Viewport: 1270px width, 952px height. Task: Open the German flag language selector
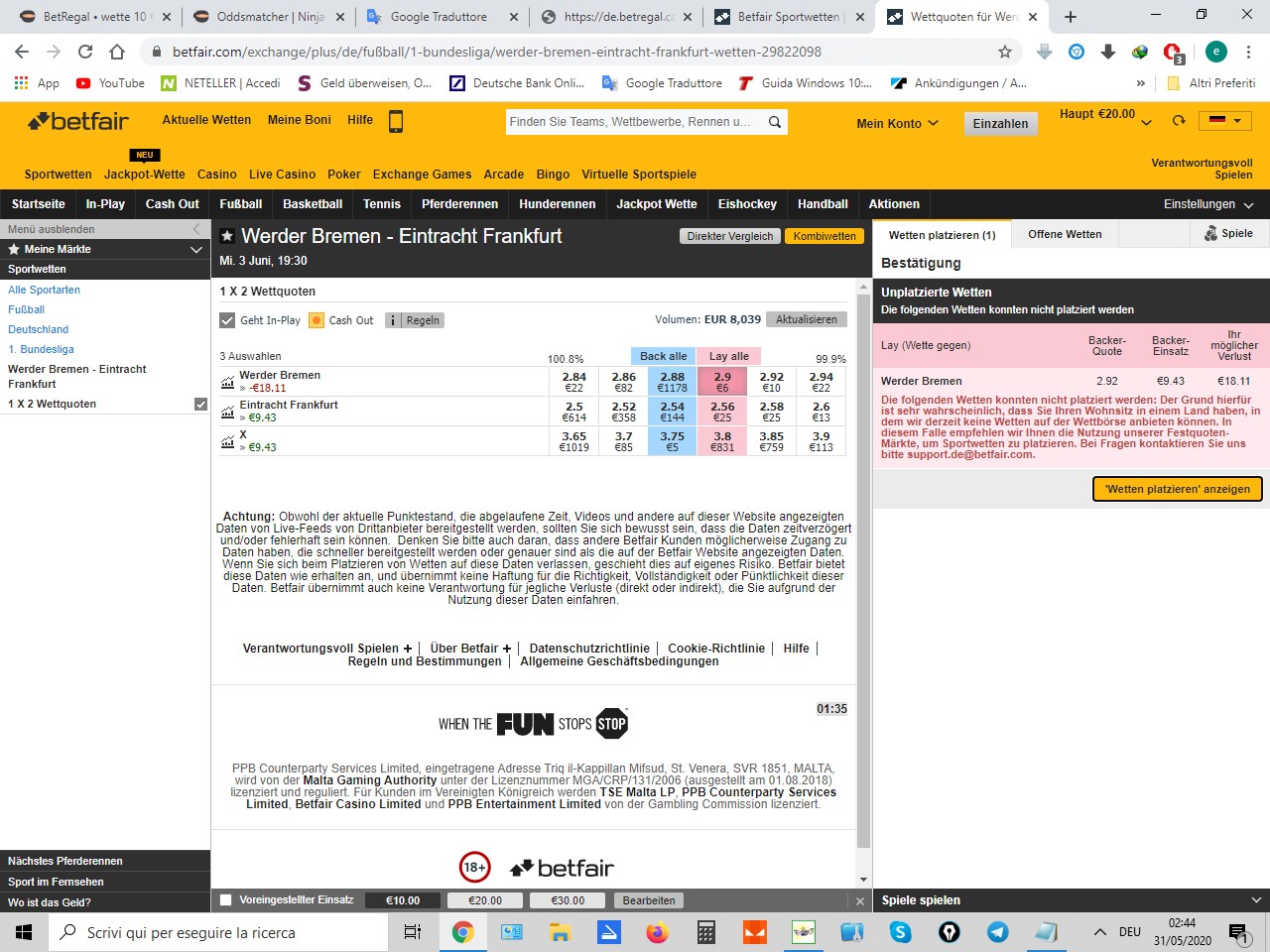click(1225, 120)
